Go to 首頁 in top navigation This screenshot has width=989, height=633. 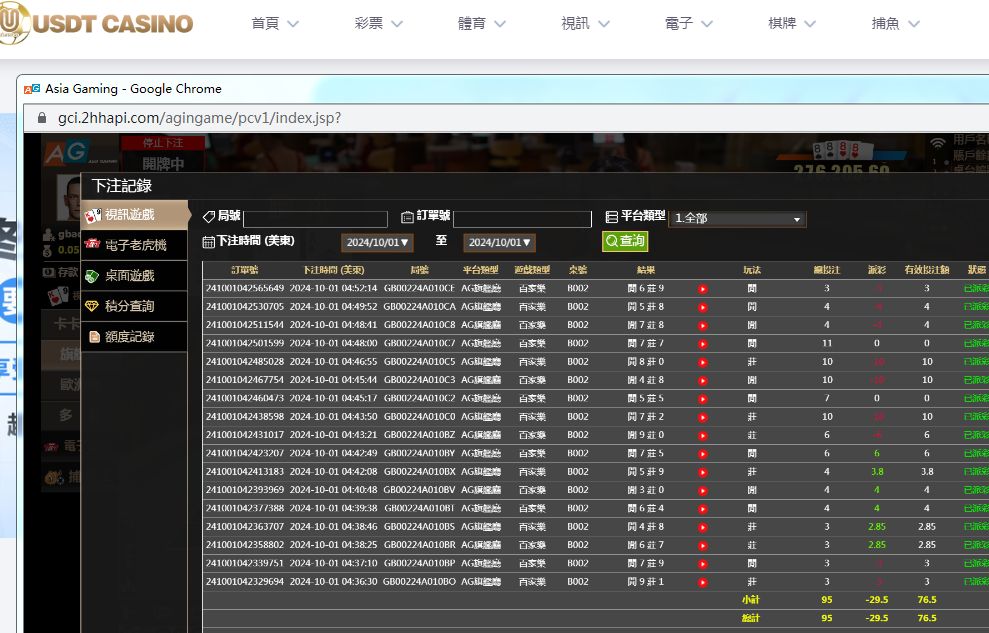tap(274, 24)
